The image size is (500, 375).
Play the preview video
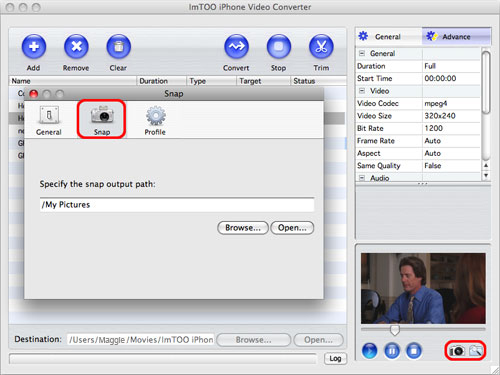pos(370,351)
